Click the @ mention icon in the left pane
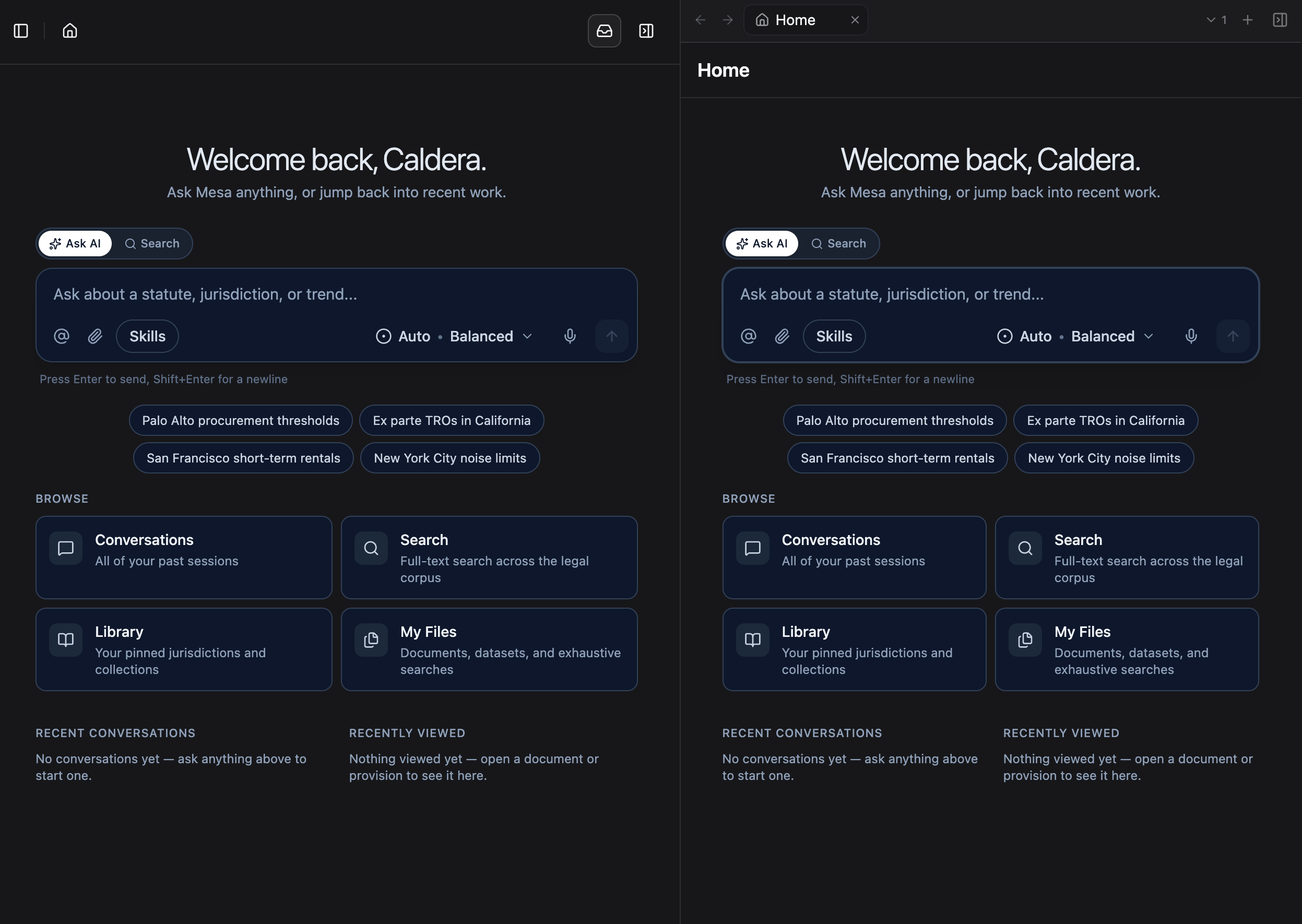This screenshot has width=1302, height=924. pos(62,336)
